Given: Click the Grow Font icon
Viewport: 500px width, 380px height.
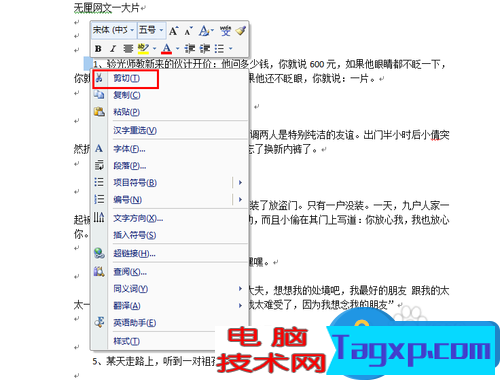Looking at the screenshot, I should pos(173,31).
